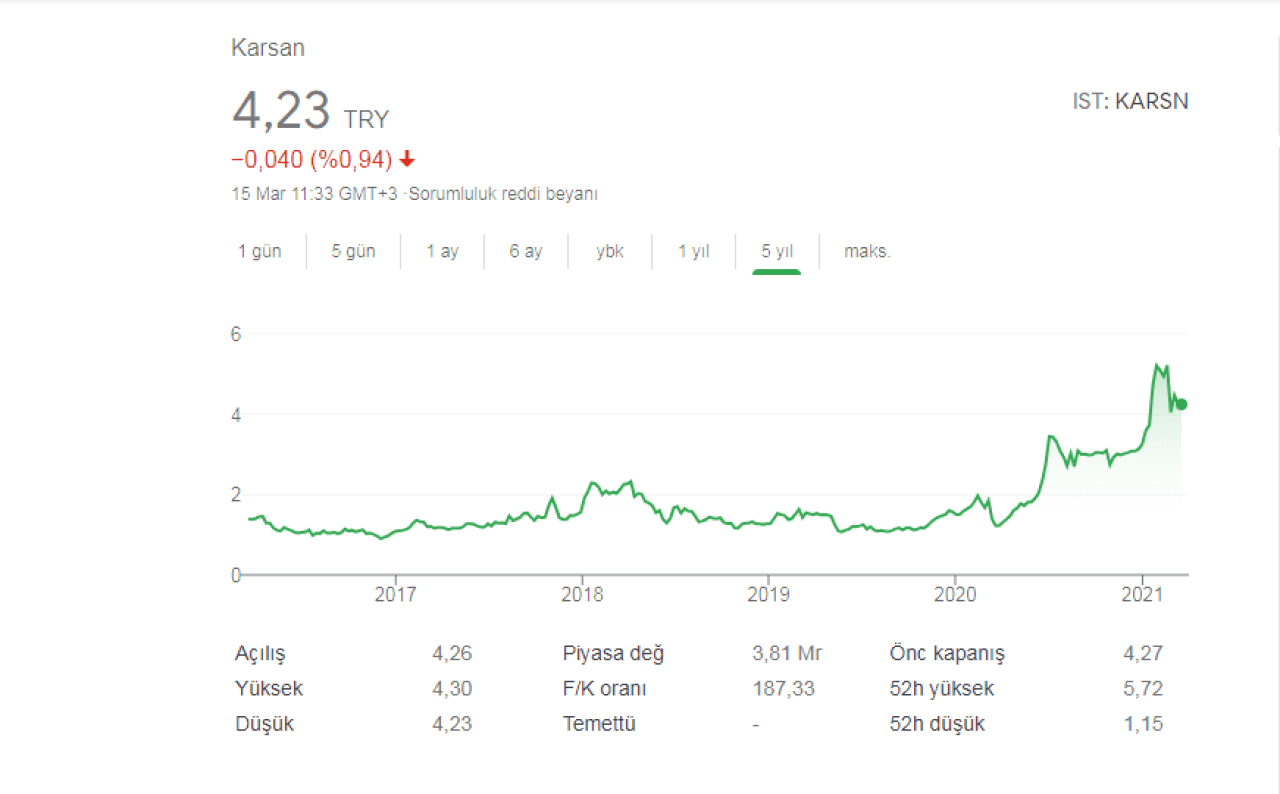Click the y-axis value 4 on chart
This screenshot has width=1280, height=794.
pos(237,414)
